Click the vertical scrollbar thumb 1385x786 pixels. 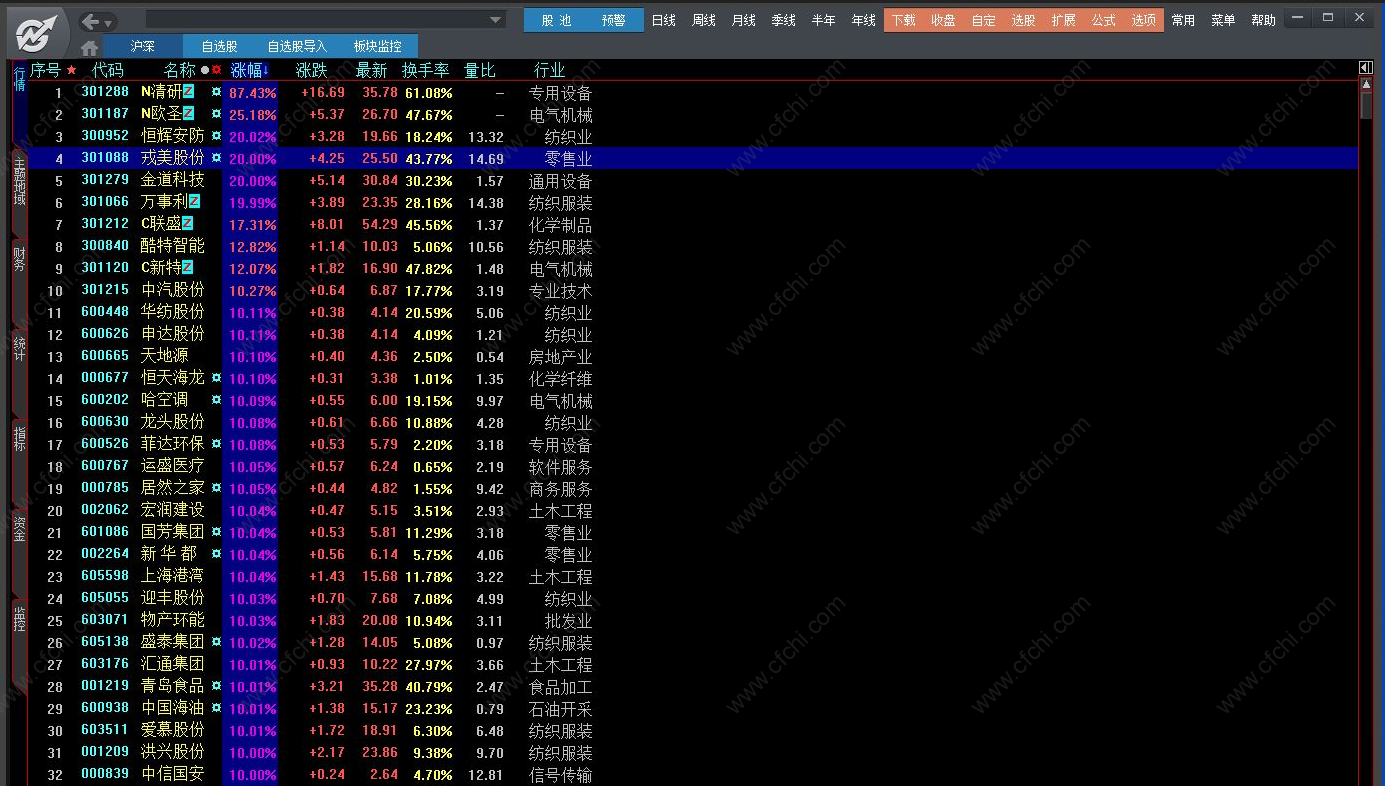coord(1366,105)
